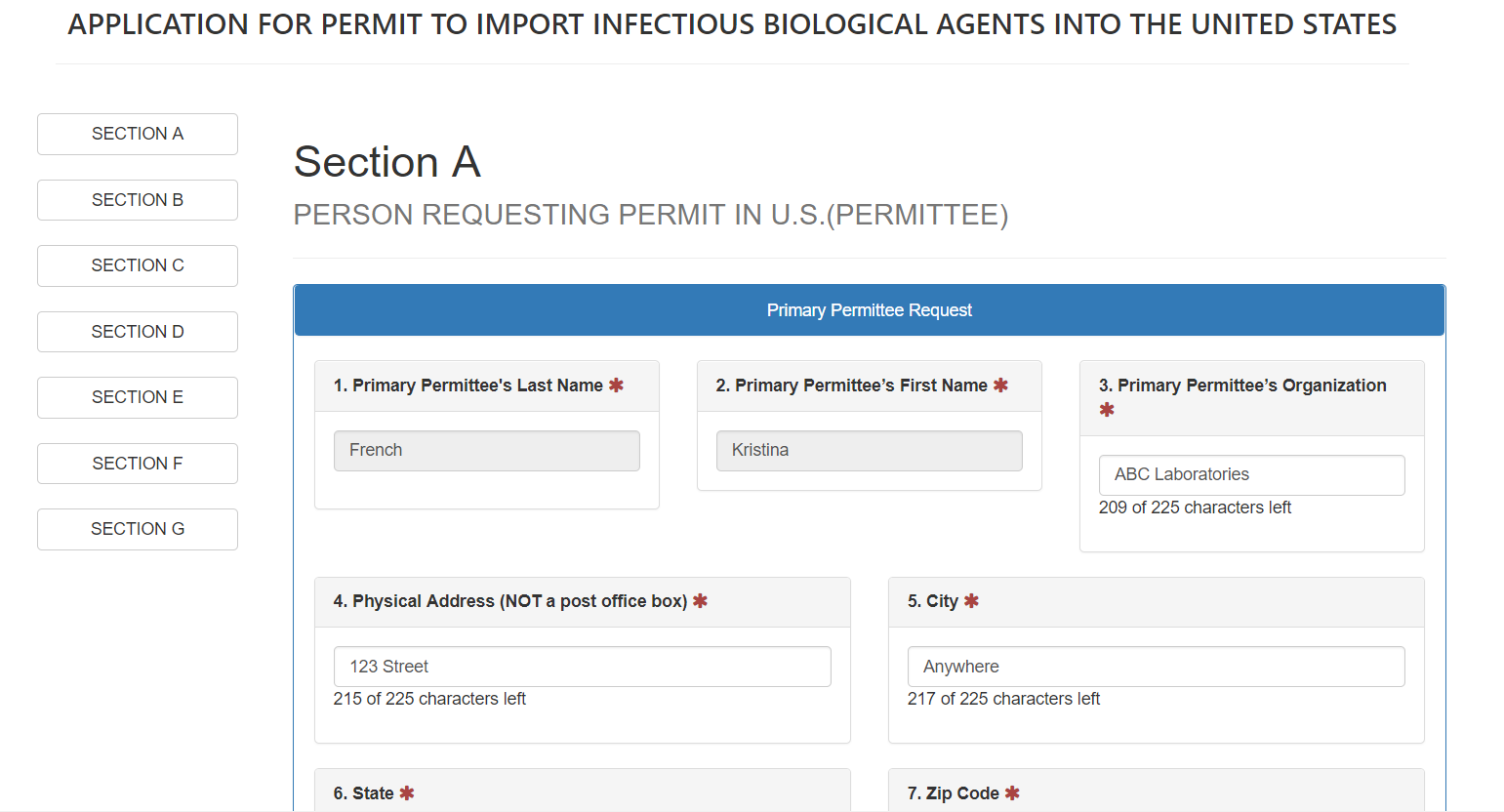Click the Primary Permittee Request blue header
The height and width of the screenshot is (812, 1504).
[869, 310]
